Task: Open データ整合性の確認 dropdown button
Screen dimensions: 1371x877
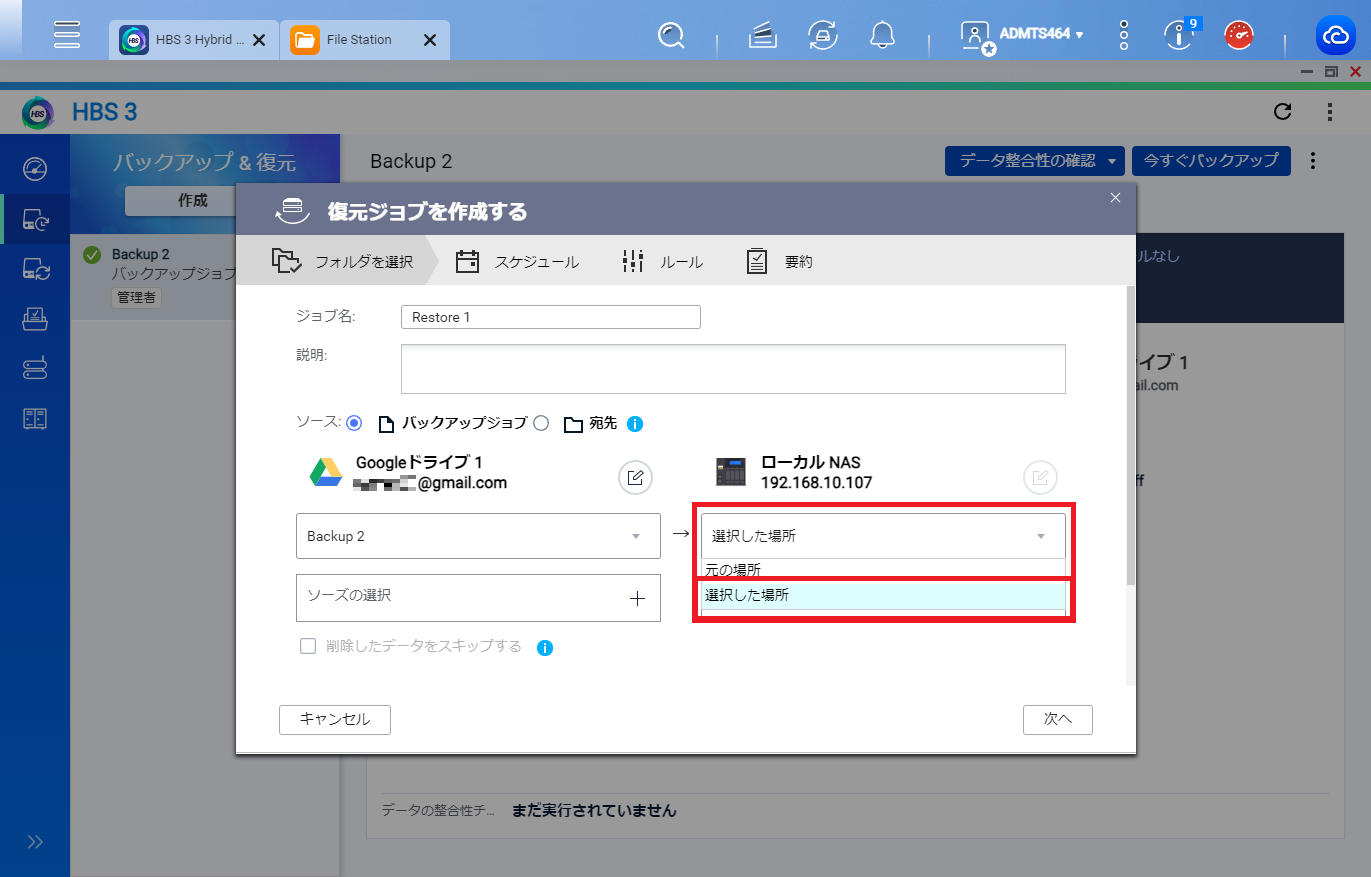Action: click(1035, 161)
